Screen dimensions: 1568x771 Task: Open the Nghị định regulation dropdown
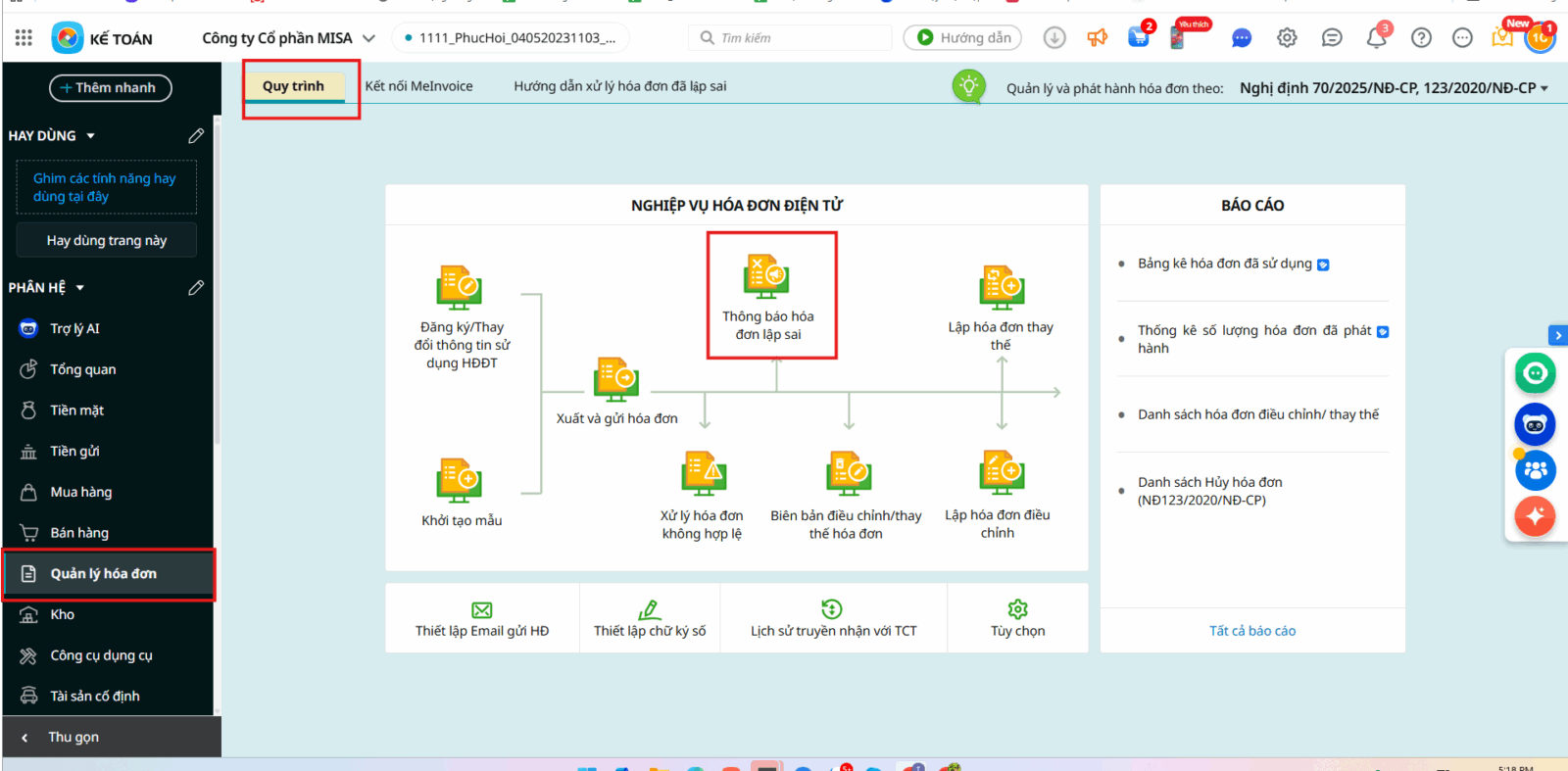[1544, 88]
